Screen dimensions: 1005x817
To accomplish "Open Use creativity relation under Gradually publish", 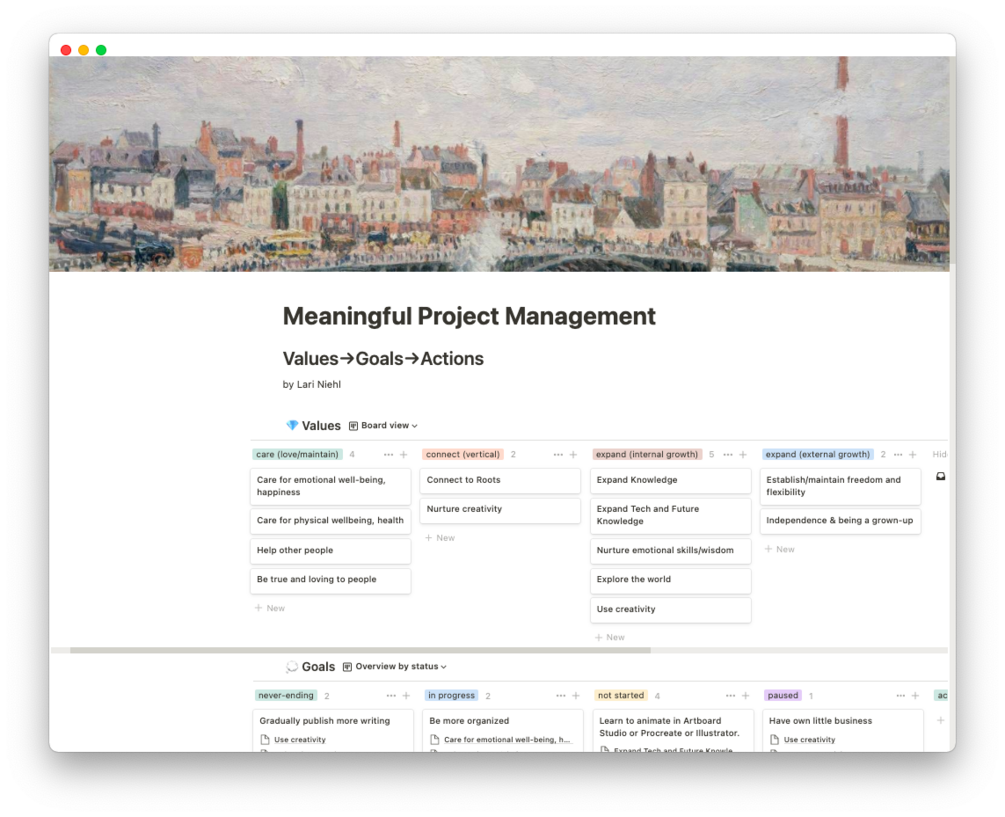I will pyautogui.click(x=299, y=739).
